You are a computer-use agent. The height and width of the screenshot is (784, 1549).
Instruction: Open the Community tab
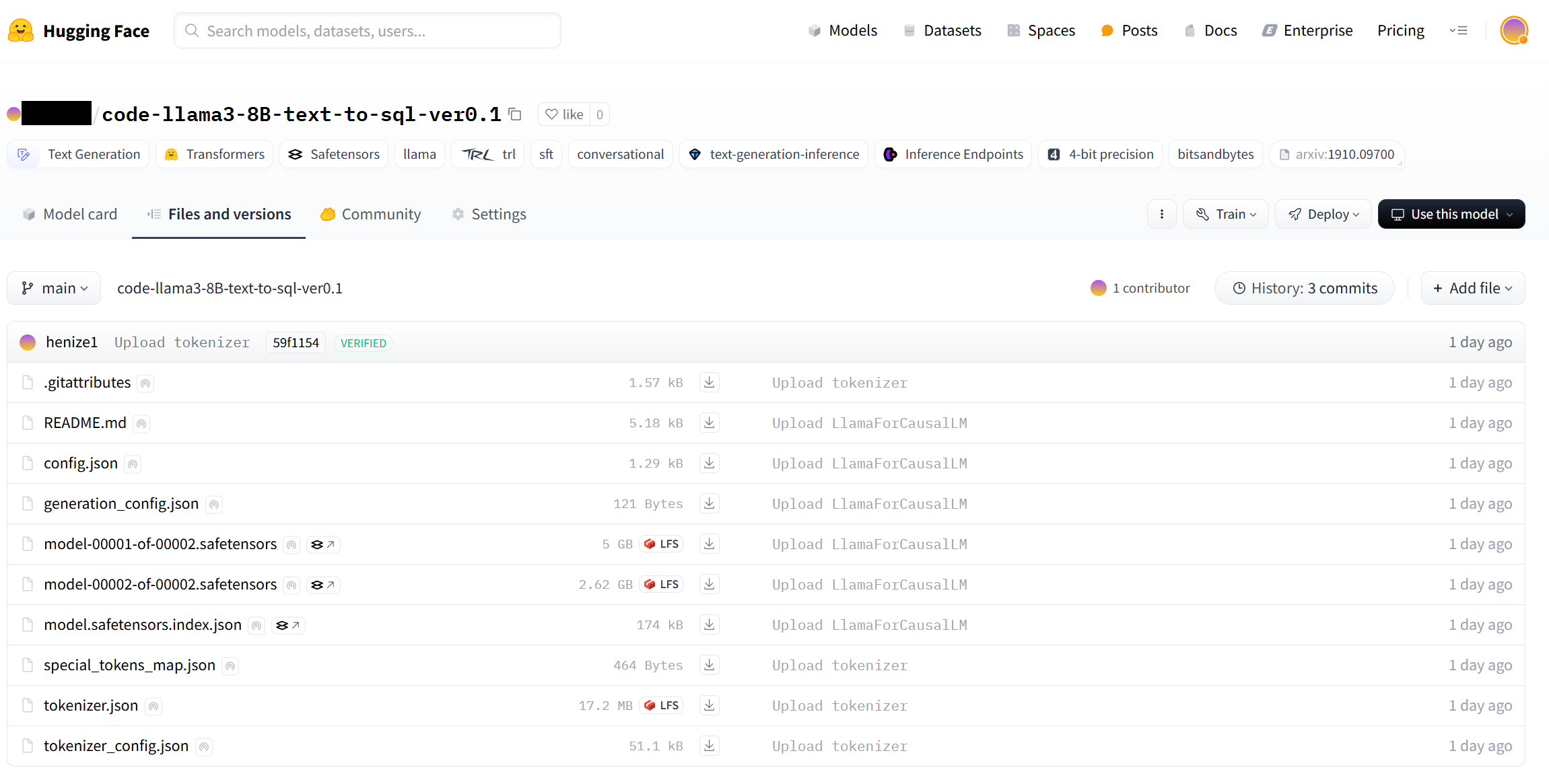click(370, 214)
